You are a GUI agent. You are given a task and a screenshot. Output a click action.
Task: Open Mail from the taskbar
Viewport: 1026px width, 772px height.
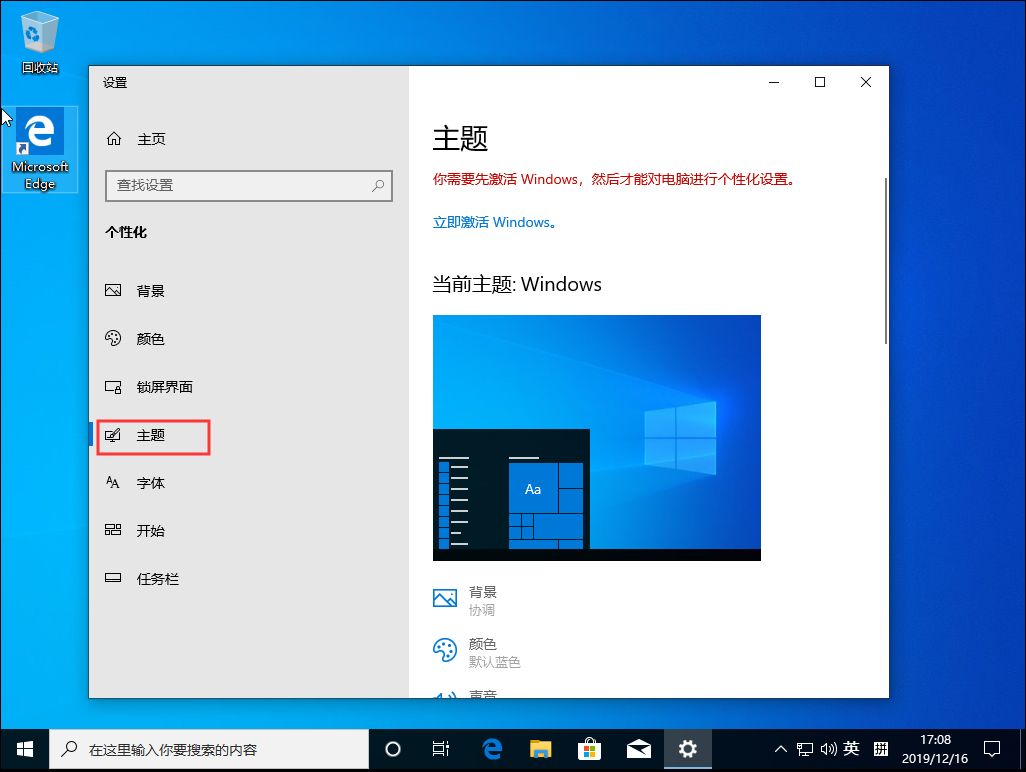coord(639,748)
